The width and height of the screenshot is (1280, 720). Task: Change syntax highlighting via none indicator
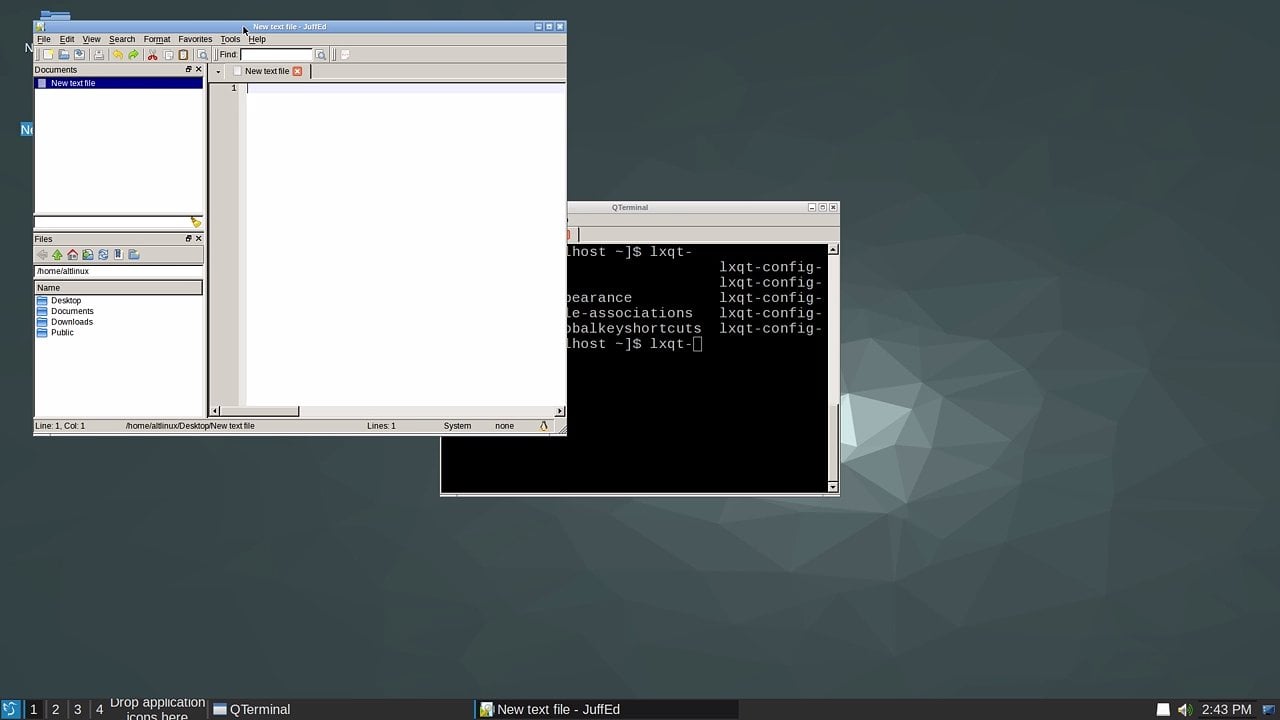(x=504, y=425)
